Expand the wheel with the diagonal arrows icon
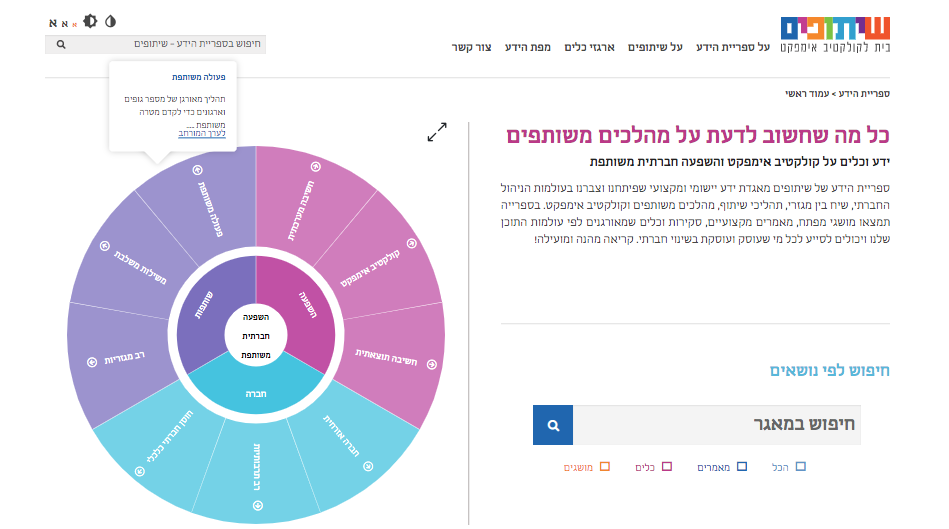 [437, 132]
